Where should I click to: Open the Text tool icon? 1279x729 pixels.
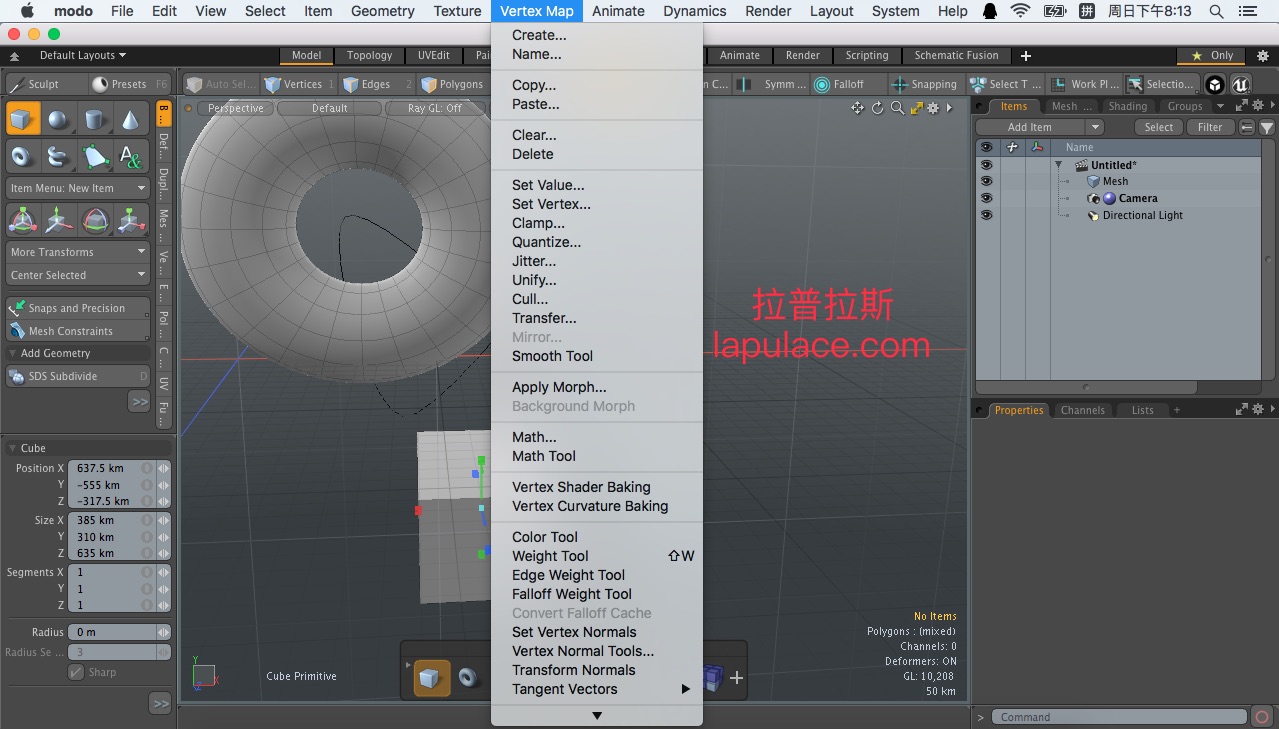coord(131,156)
